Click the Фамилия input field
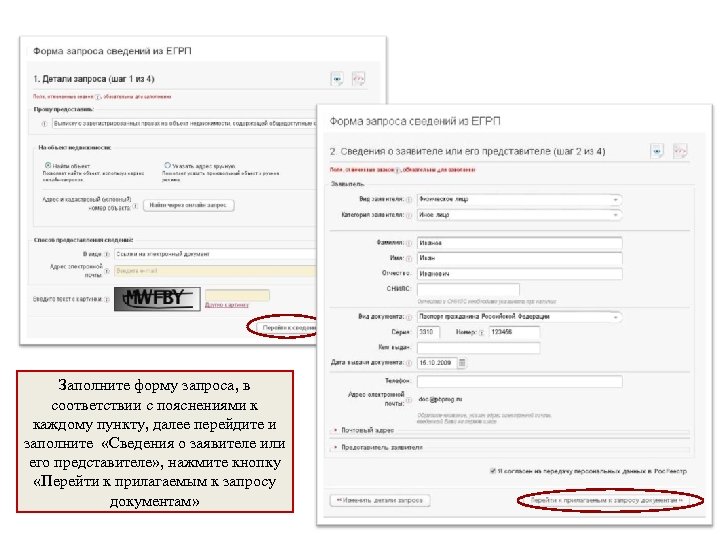This screenshot has width=720, height=540. click(519, 243)
